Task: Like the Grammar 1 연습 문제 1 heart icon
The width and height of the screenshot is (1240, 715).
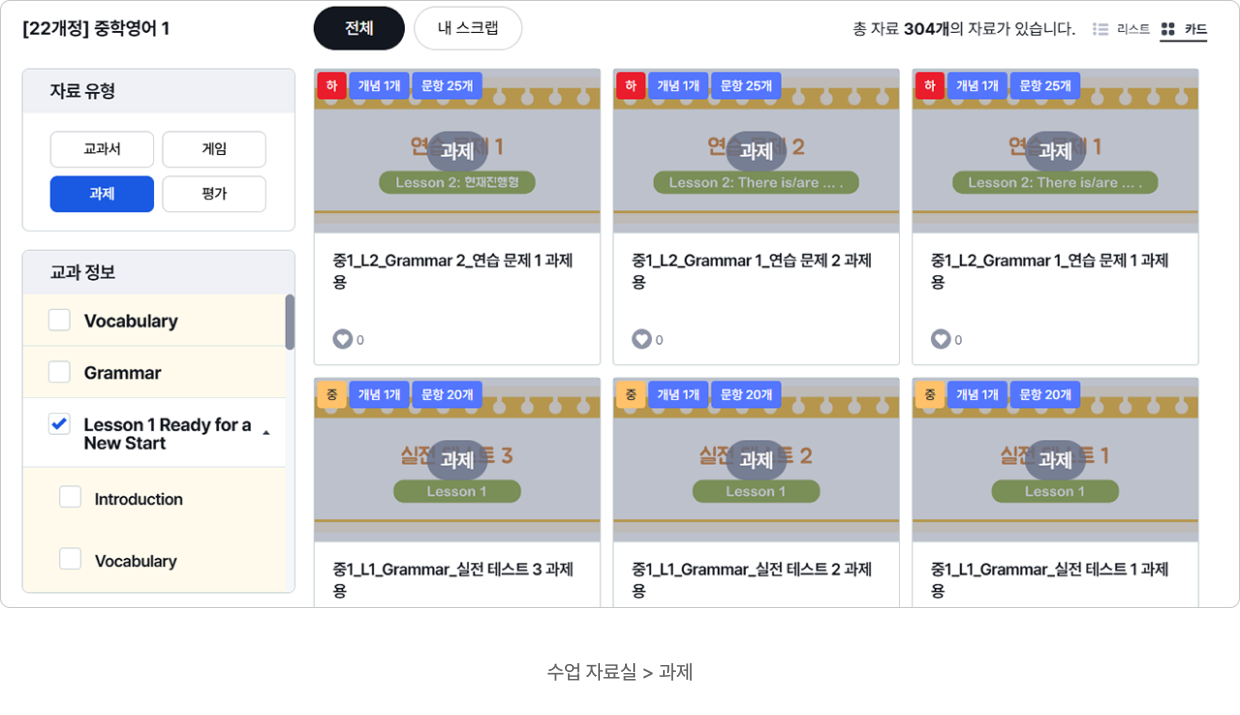Action: coord(940,339)
